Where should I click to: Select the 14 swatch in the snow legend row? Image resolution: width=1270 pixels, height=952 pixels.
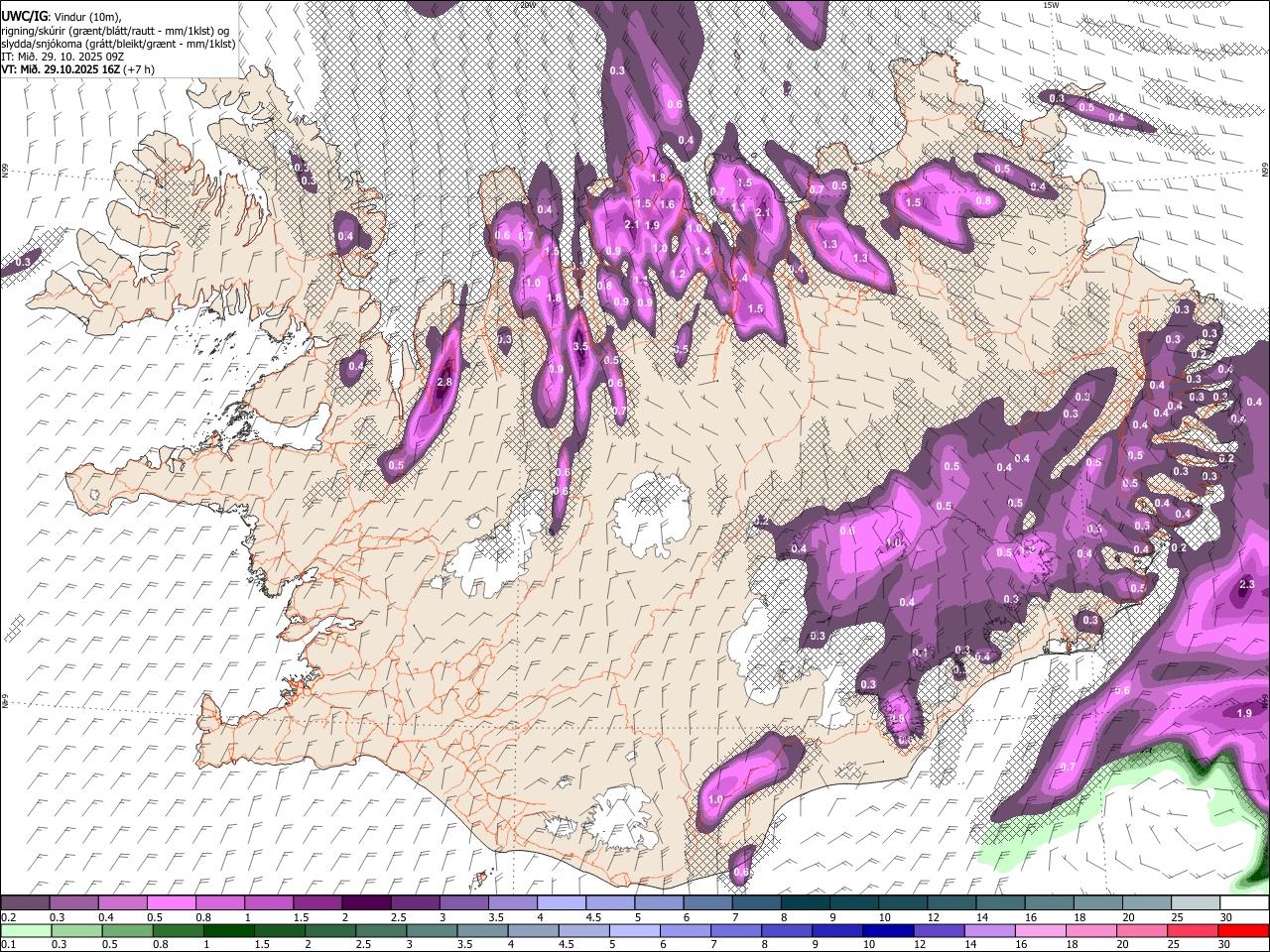click(x=1000, y=902)
